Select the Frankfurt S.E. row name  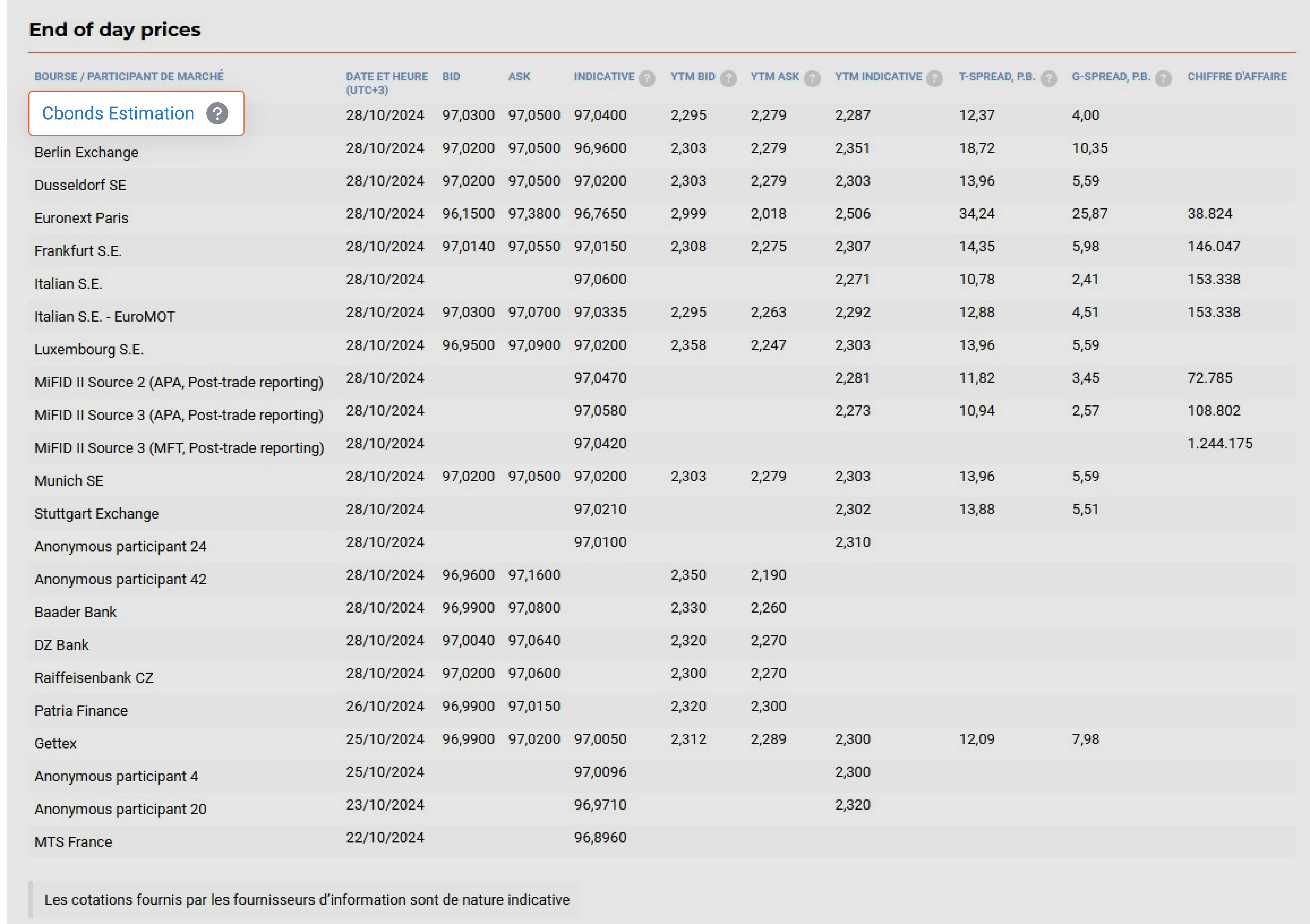(x=78, y=251)
